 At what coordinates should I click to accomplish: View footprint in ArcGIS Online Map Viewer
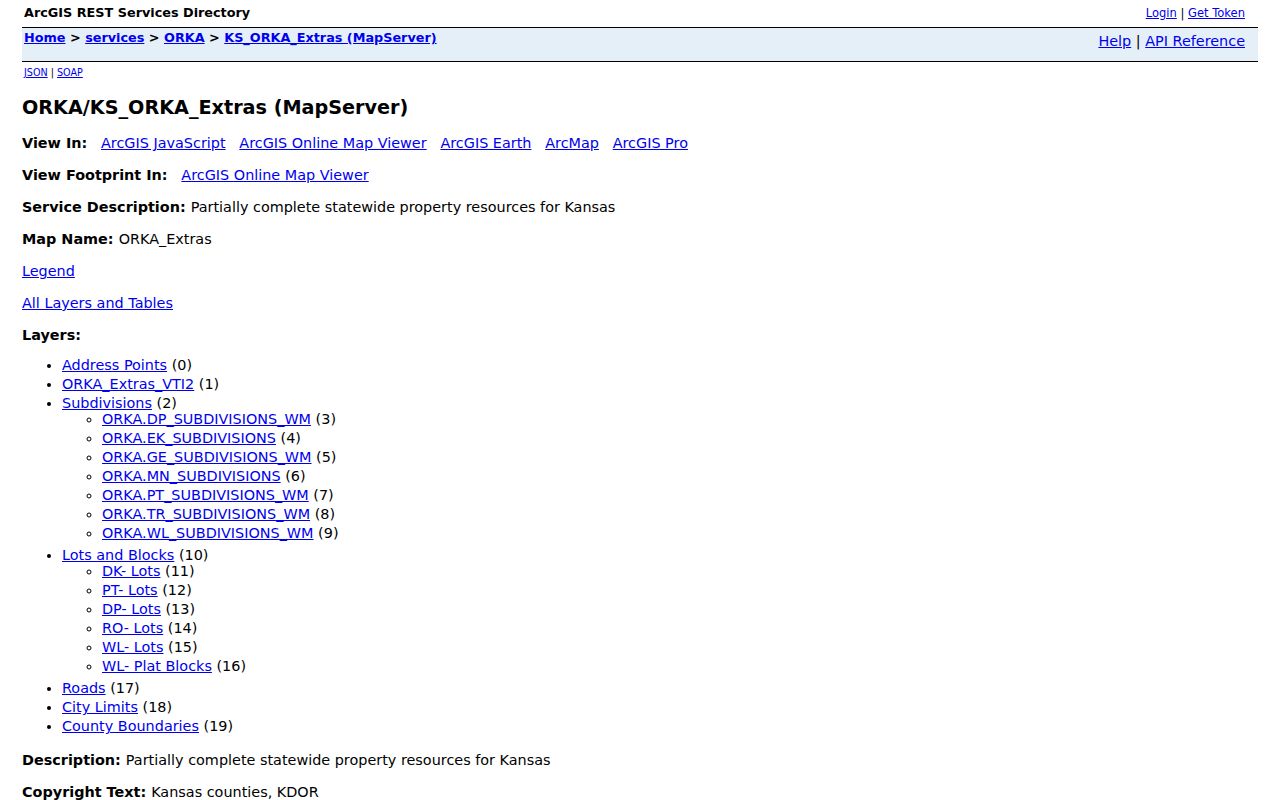pyautogui.click(x=275, y=175)
